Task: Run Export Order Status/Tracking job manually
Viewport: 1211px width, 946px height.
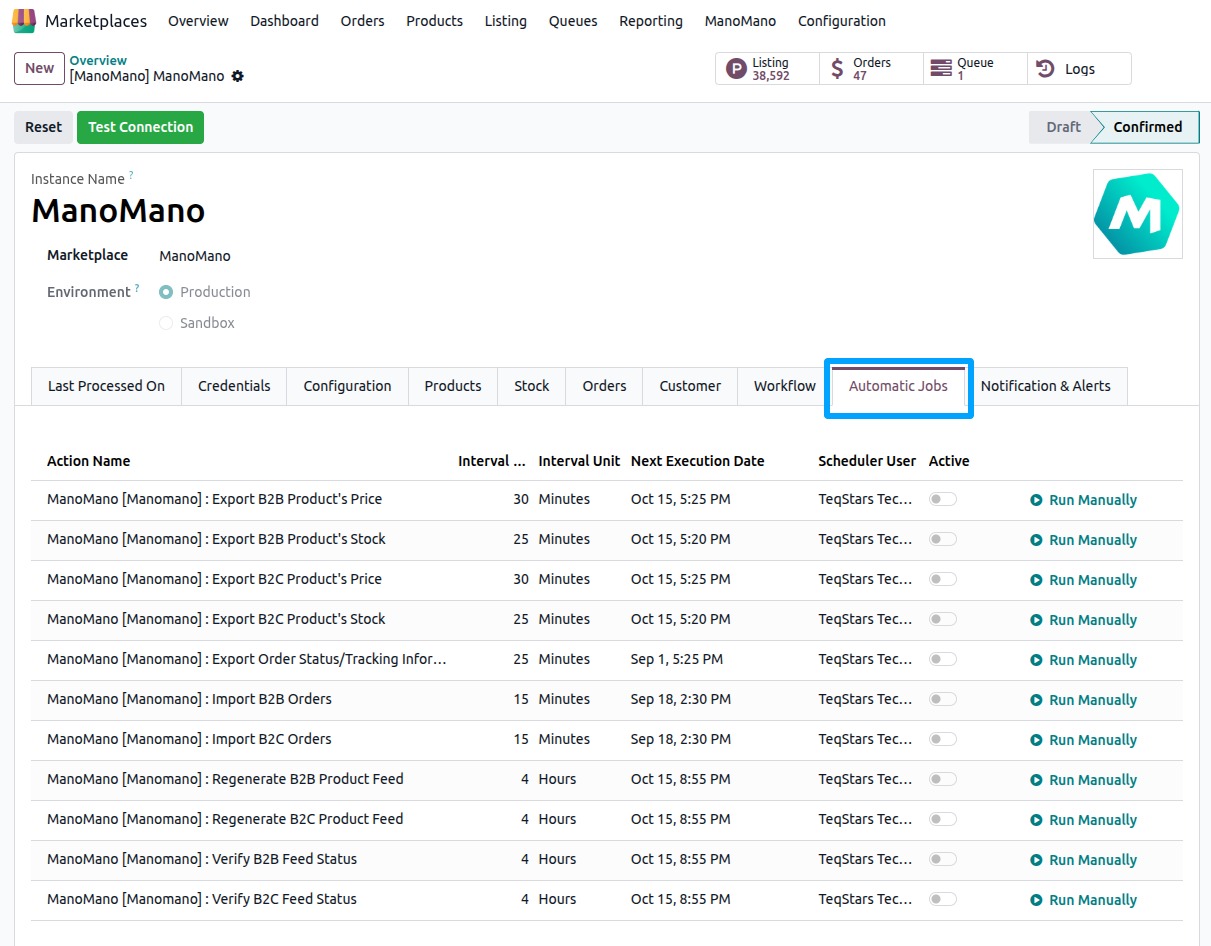Action: click(x=1084, y=660)
